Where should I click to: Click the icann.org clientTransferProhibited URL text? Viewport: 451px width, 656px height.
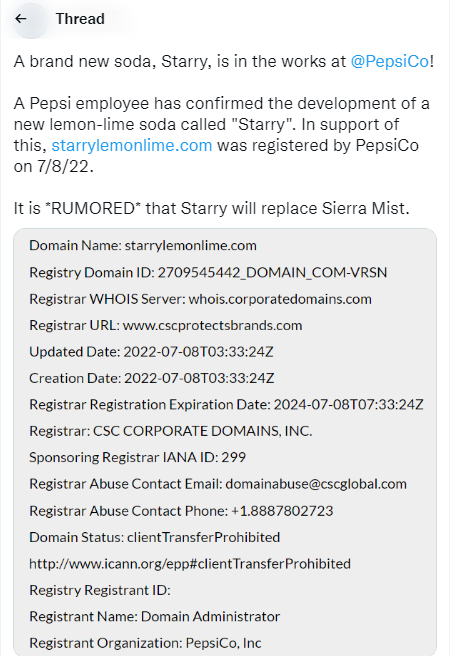(x=190, y=564)
